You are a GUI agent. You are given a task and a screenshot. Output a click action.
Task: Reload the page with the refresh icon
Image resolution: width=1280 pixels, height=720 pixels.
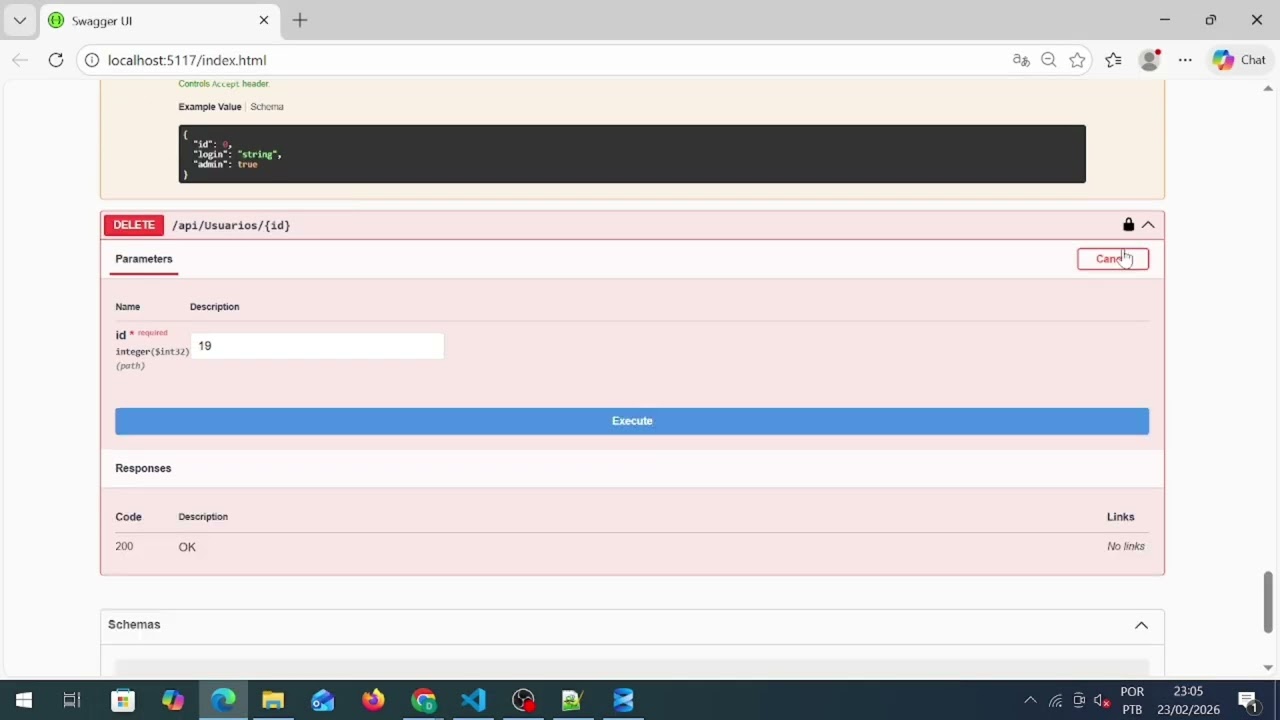56,60
